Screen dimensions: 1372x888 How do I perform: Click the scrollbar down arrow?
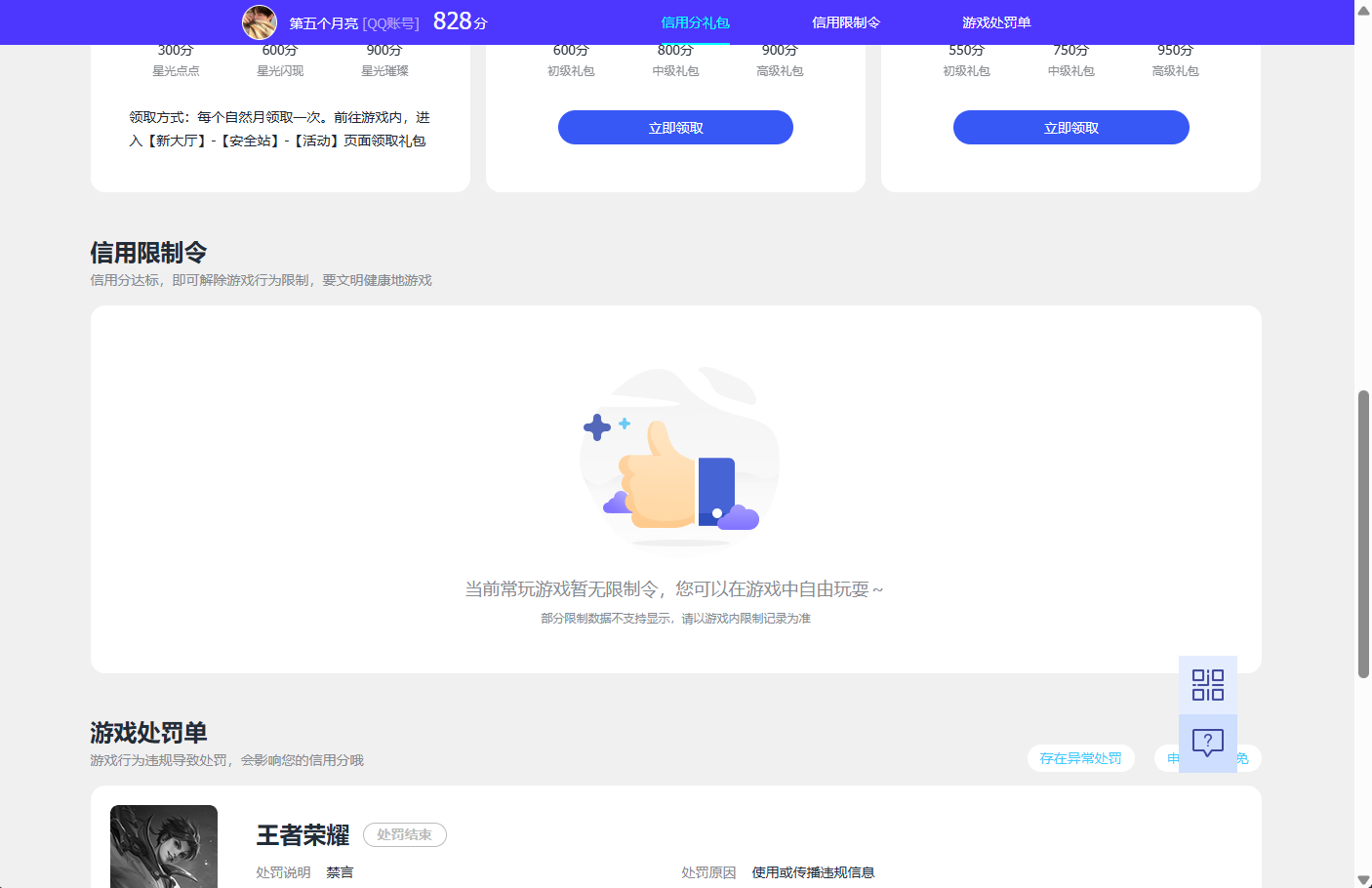[1363, 876]
